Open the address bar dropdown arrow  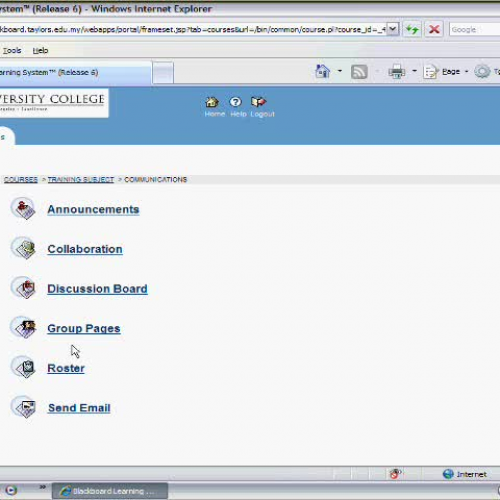click(x=393, y=29)
